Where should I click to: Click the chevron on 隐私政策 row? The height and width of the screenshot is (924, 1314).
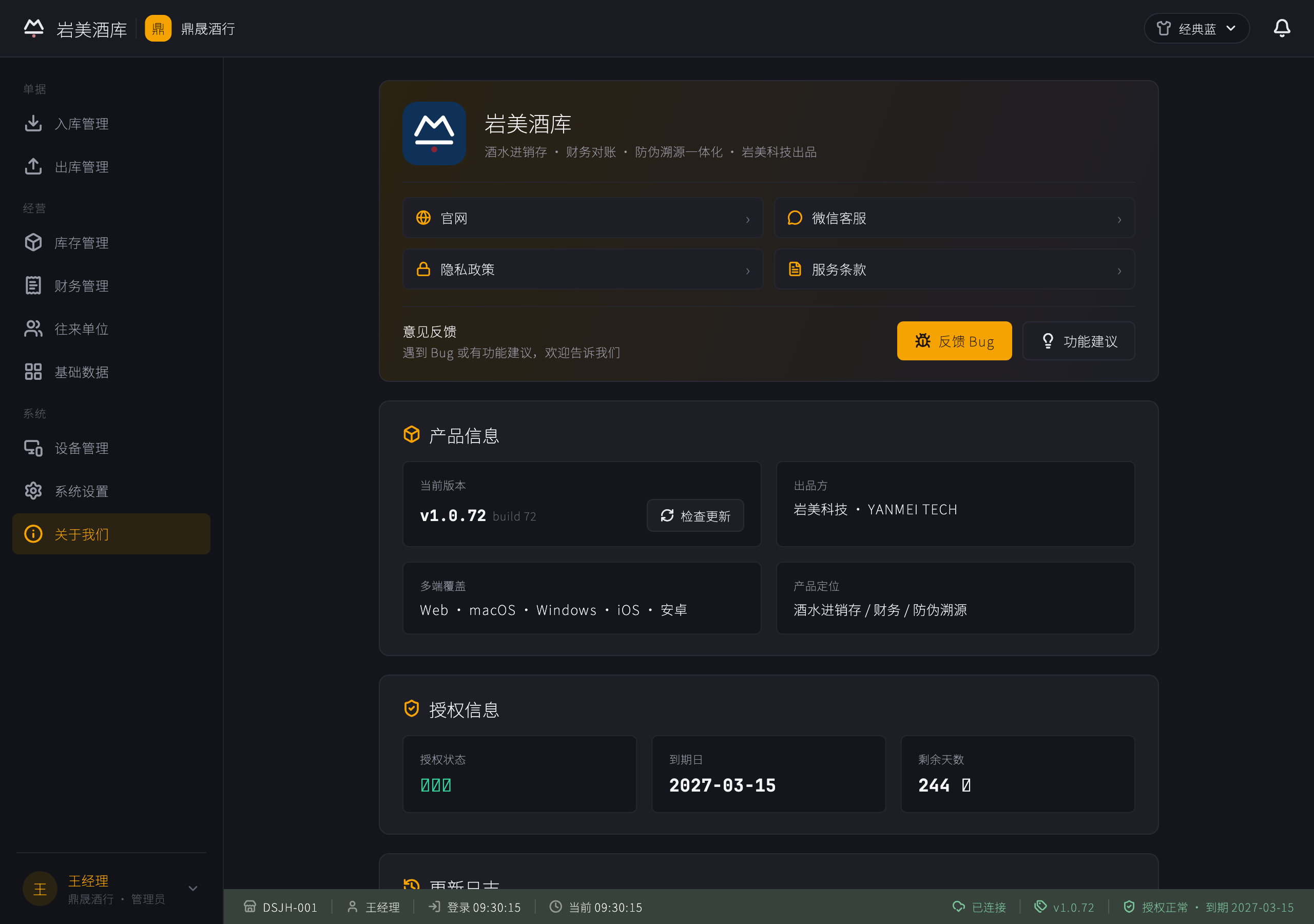(747, 272)
